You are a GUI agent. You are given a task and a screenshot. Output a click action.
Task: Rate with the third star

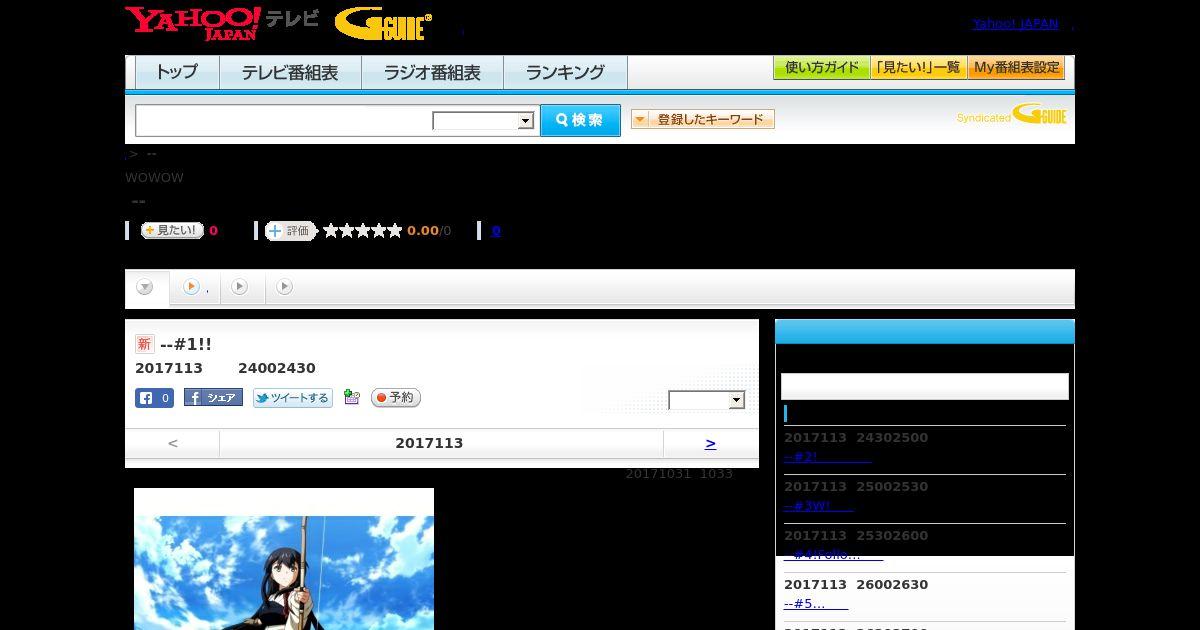click(362, 231)
